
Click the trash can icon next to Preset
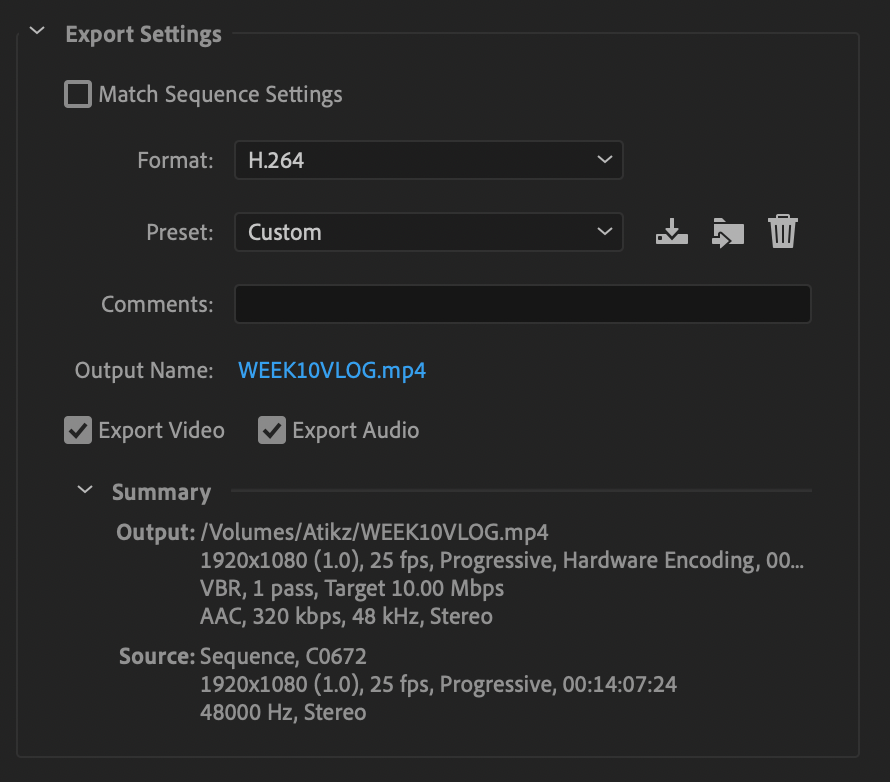(x=783, y=231)
